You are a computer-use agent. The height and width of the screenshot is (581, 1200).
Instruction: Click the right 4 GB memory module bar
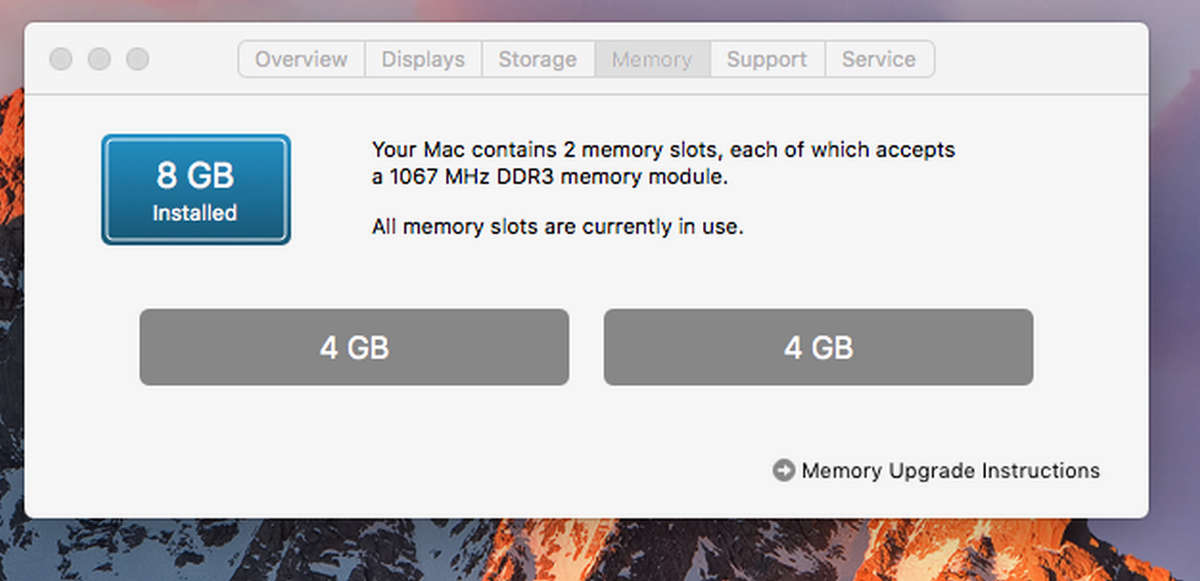(x=818, y=347)
